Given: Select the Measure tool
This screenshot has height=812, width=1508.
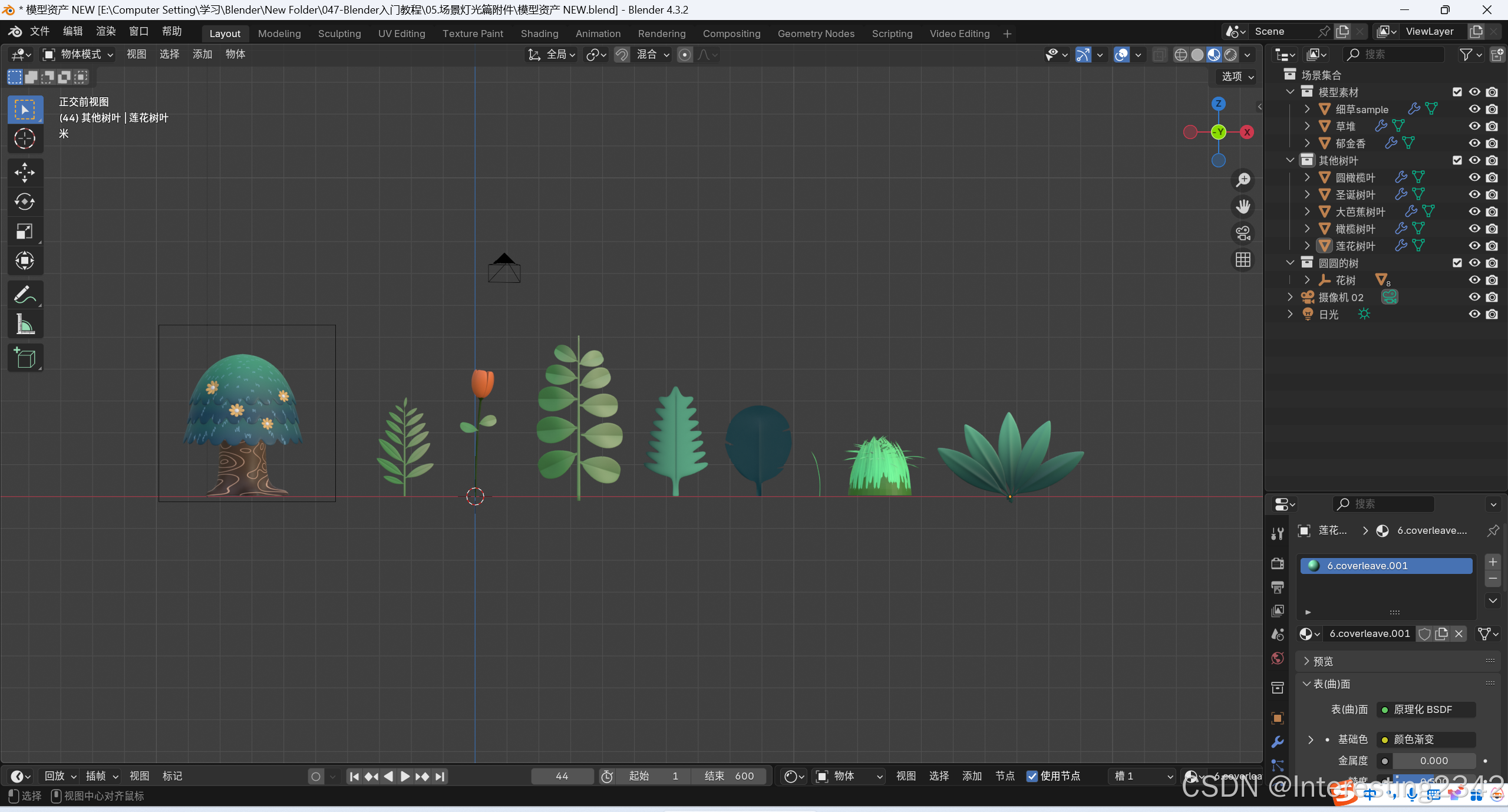Looking at the screenshot, I should [25, 324].
